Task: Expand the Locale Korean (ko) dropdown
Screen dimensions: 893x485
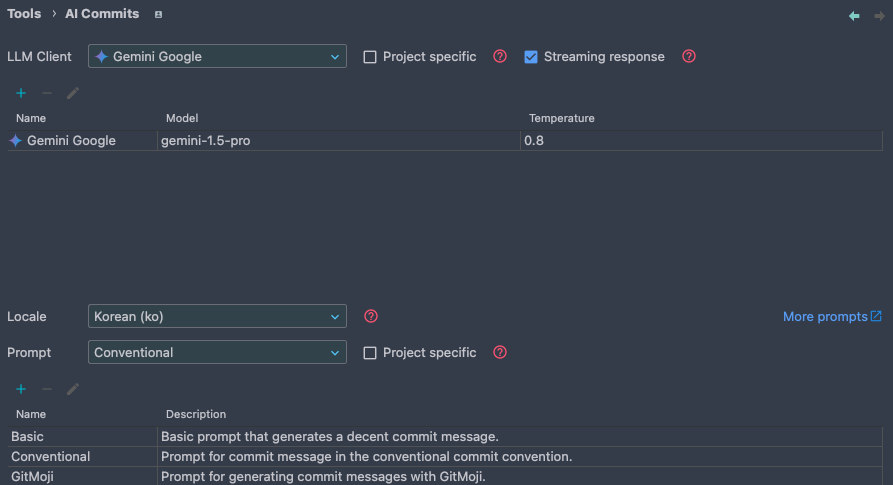Action: (217, 317)
